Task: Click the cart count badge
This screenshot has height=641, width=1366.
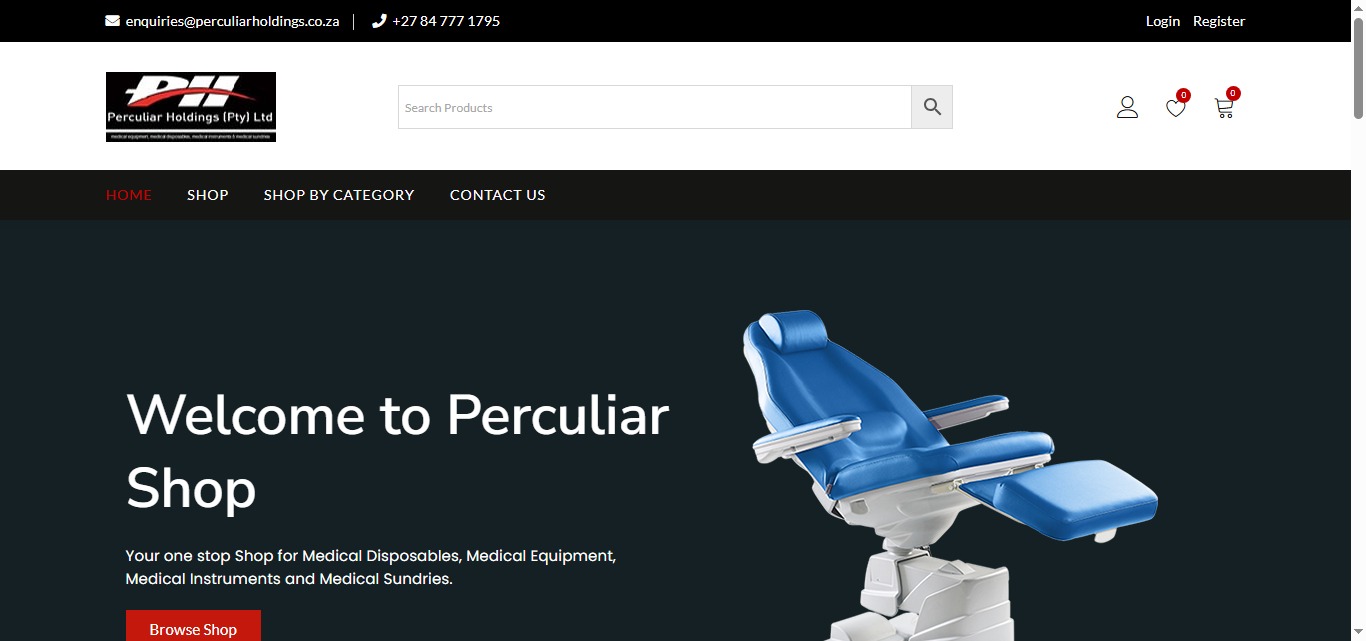Action: point(1233,93)
